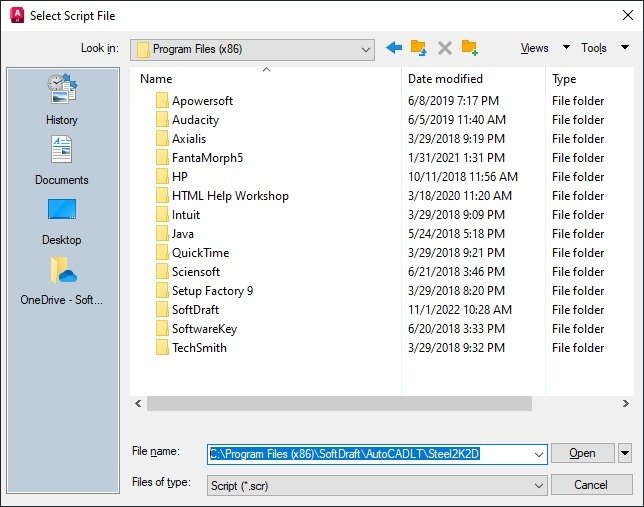Select the SoftDraft folder icon

[x=162, y=309]
